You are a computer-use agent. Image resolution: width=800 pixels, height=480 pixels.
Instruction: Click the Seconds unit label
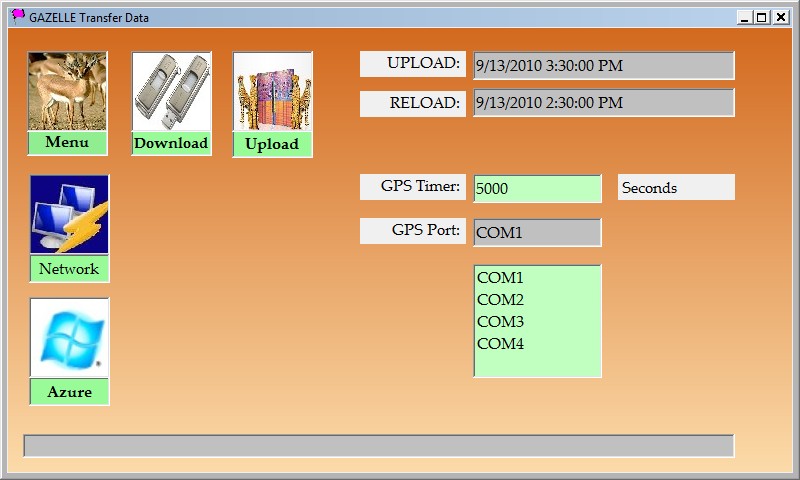click(676, 187)
